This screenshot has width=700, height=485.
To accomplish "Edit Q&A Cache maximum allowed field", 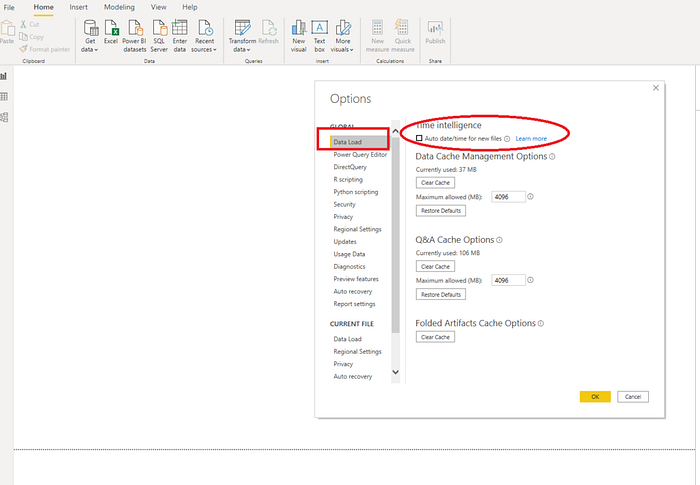I will [508, 280].
